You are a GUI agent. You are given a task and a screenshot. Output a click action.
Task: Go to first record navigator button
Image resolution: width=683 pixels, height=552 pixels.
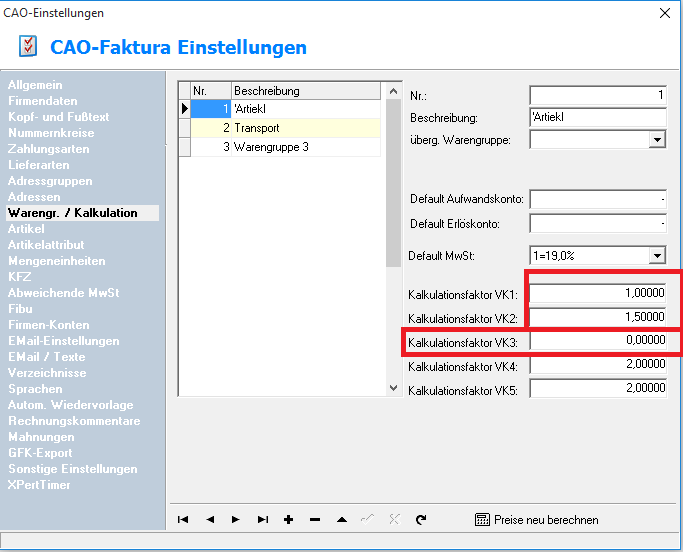point(183,519)
